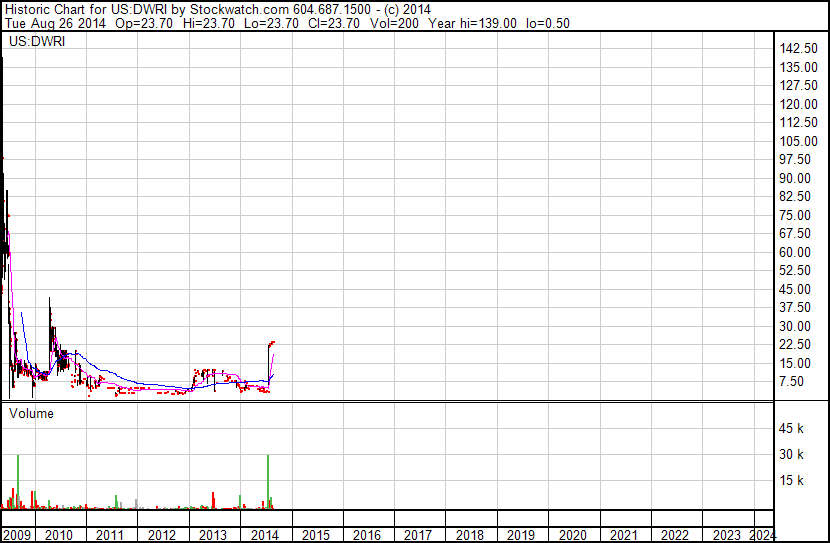This screenshot has width=830, height=543.
Task: Click the 2014 year label
Action: pos(265,535)
